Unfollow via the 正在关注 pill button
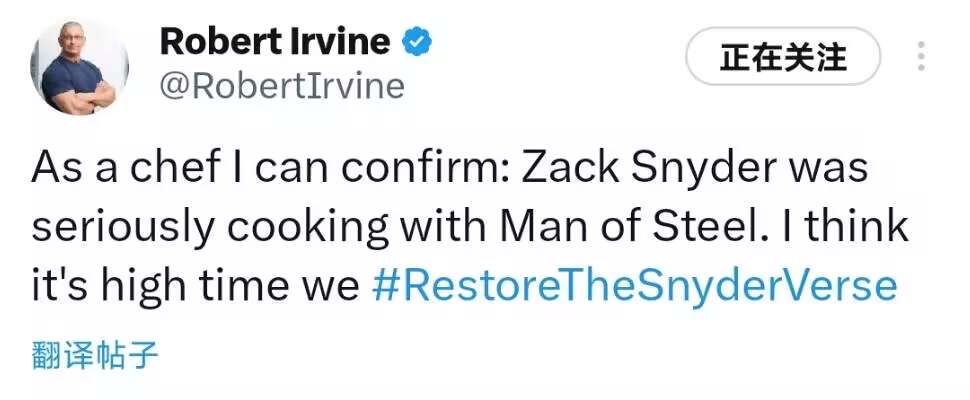 pyautogui.click(x=782, y=57)
